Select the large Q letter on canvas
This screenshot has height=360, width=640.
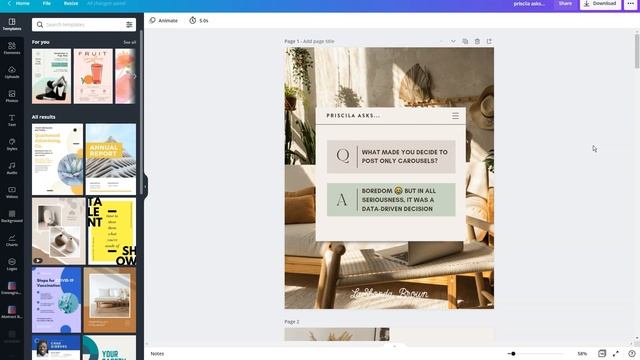coord(343,156)
